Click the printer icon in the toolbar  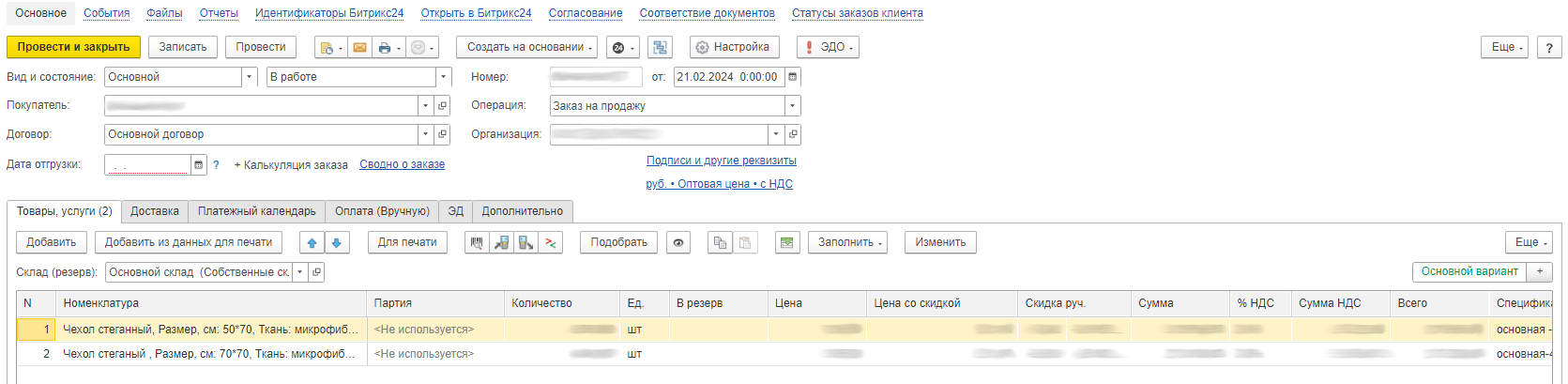(384, 47)
